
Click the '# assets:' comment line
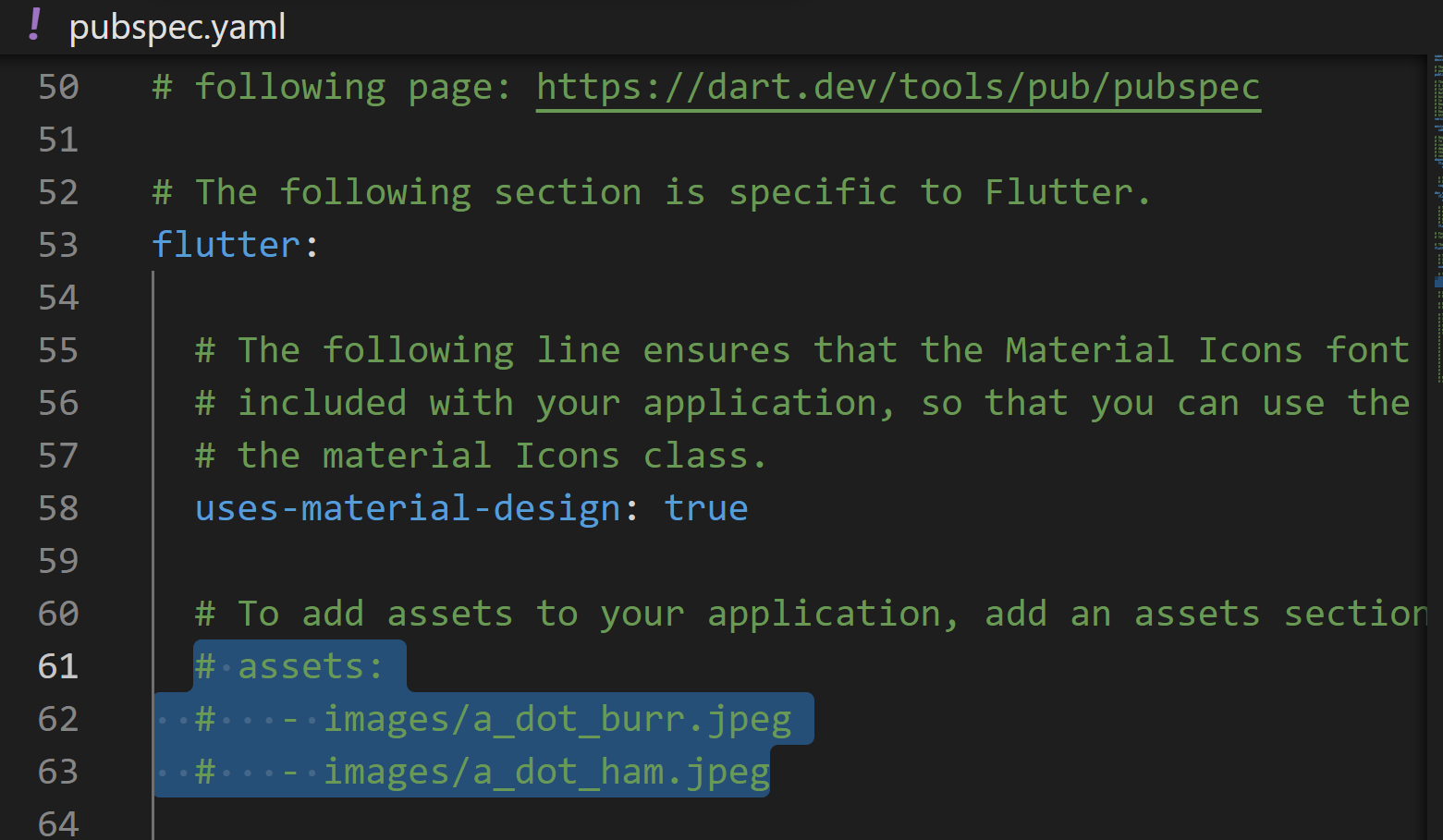[289, 666]
